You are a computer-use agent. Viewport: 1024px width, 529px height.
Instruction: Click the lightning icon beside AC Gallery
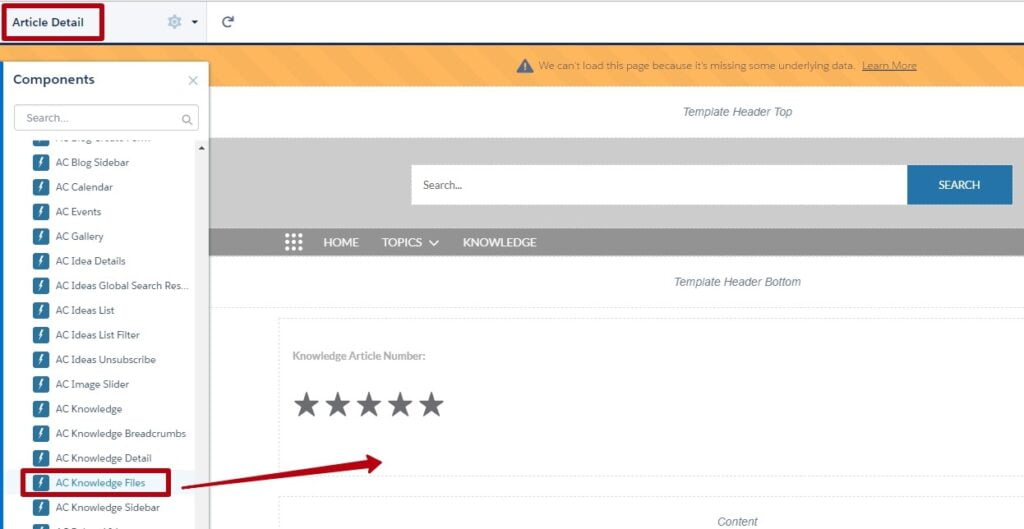click(41, 236)
